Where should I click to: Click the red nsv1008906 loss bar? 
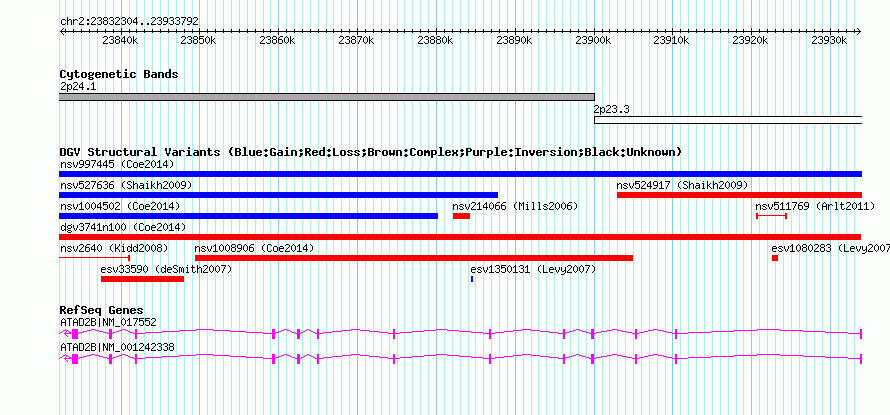pyautogui.click(x=414, y=258)
